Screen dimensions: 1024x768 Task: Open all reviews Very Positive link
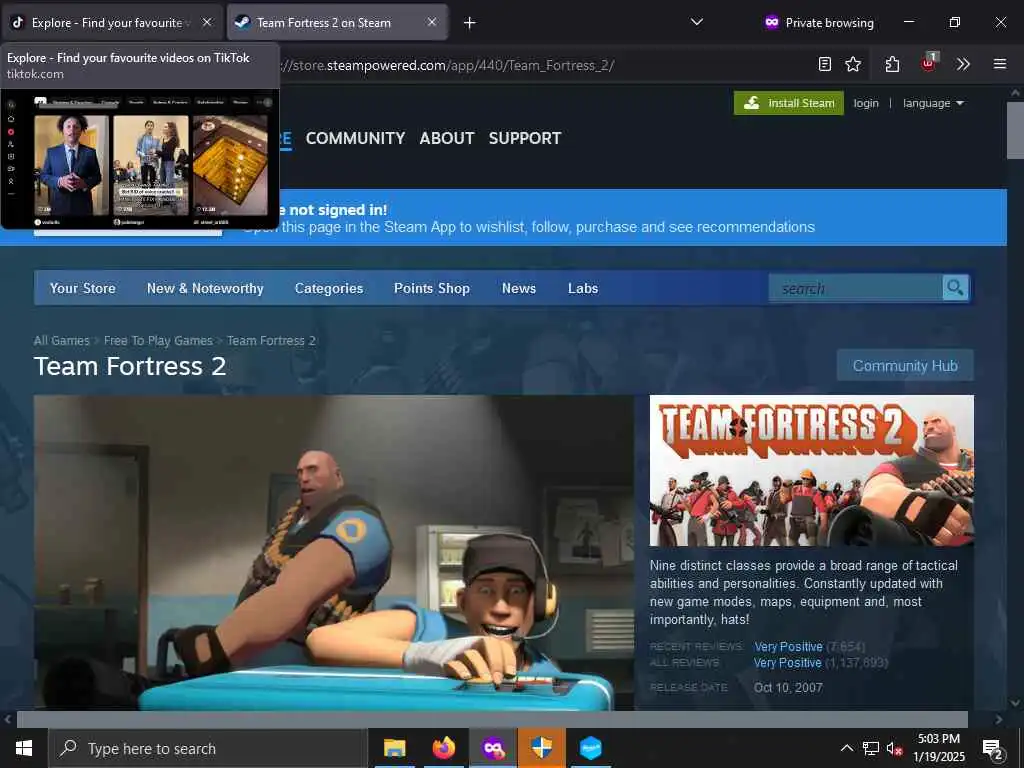point(788,663)
